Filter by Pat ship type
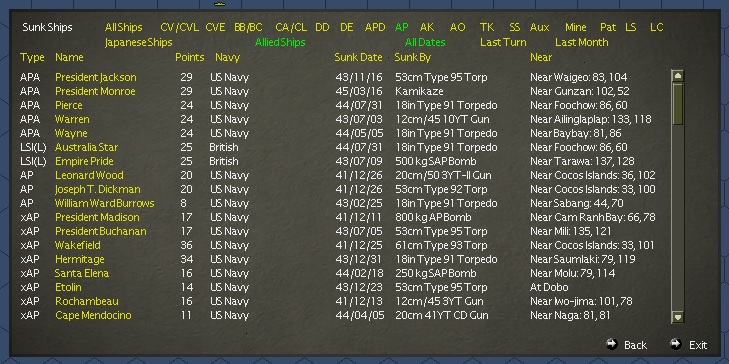Screen dimensions: 729x364 point(608,27)
